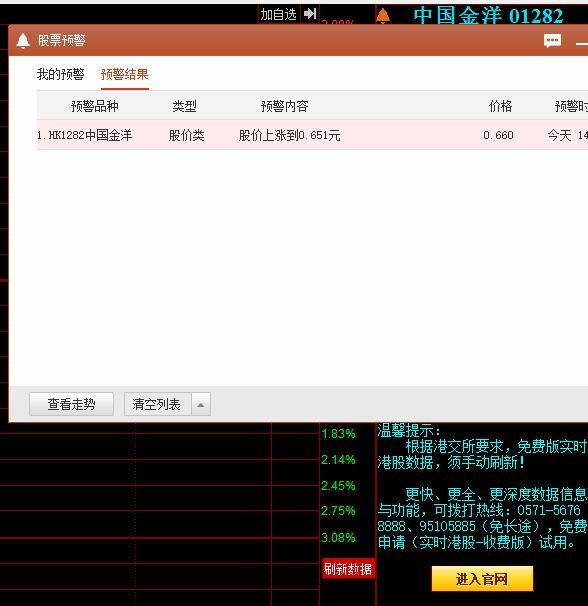Screen dimensions: 588x606
Task: Click the 温馨提示 notice heading
Action: click(409, 430)
